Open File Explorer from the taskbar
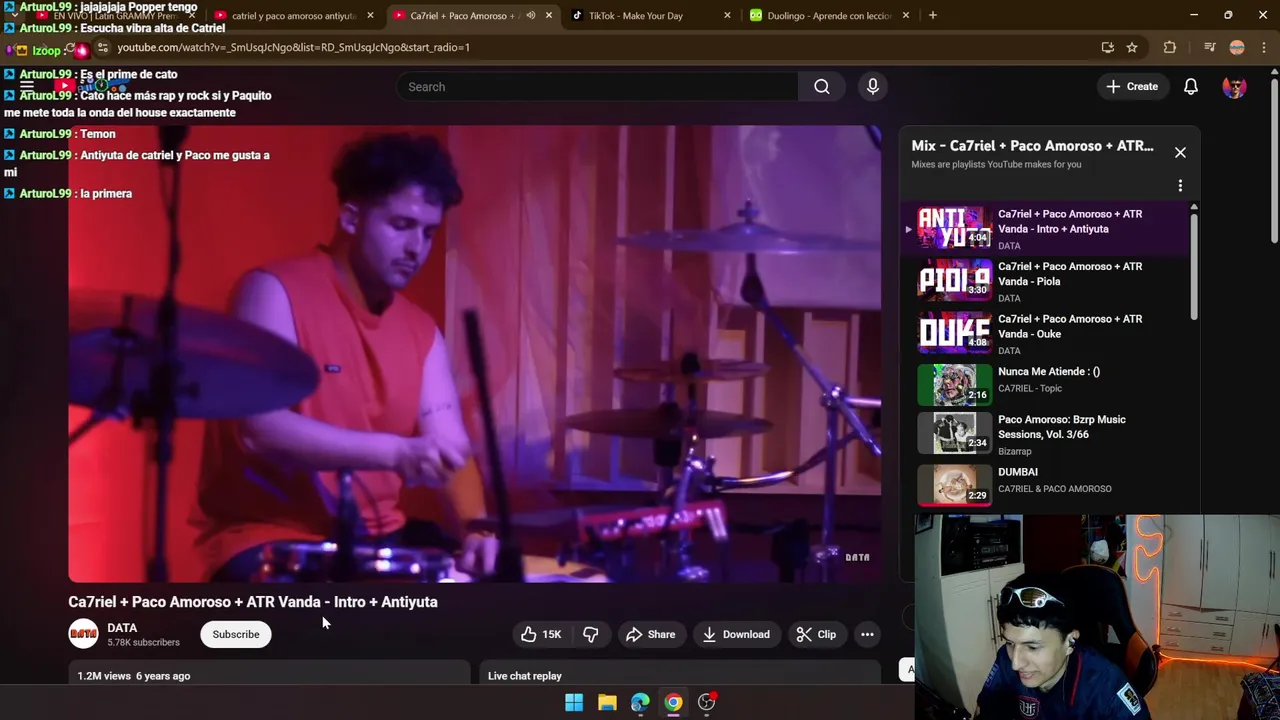 tap(607, 702)
